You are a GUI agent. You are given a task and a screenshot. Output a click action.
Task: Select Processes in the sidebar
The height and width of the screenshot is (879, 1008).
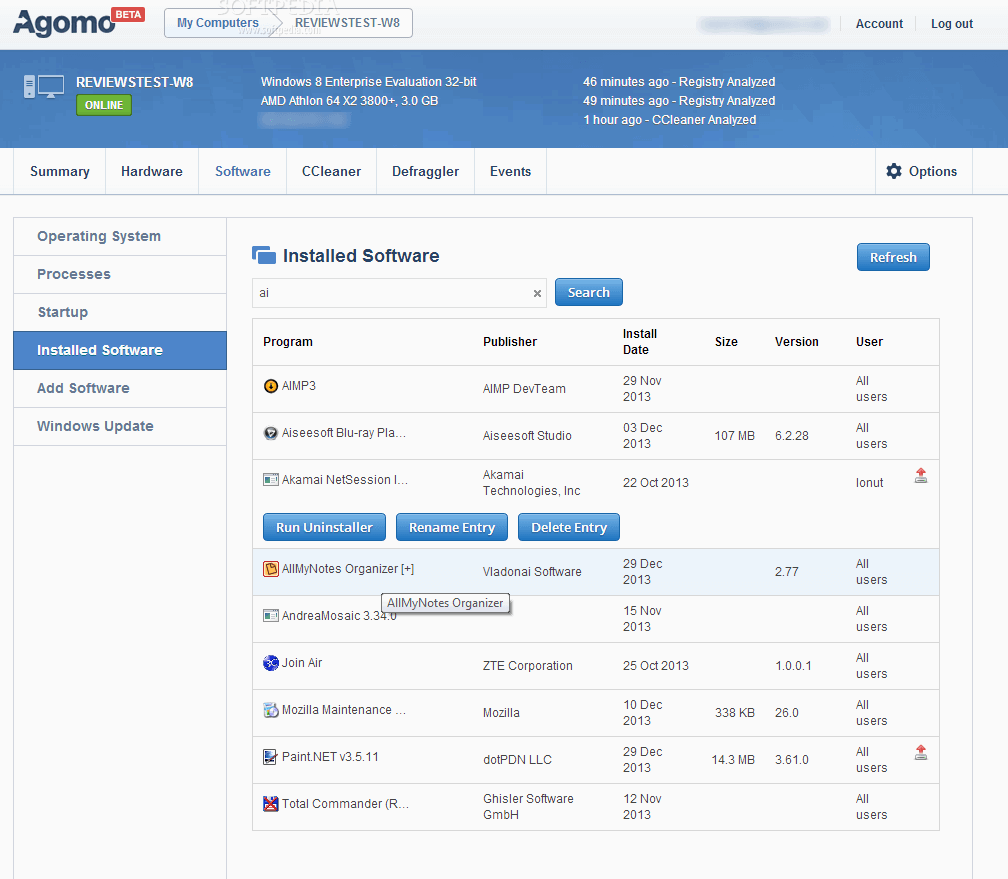click(x=120, y=274)
